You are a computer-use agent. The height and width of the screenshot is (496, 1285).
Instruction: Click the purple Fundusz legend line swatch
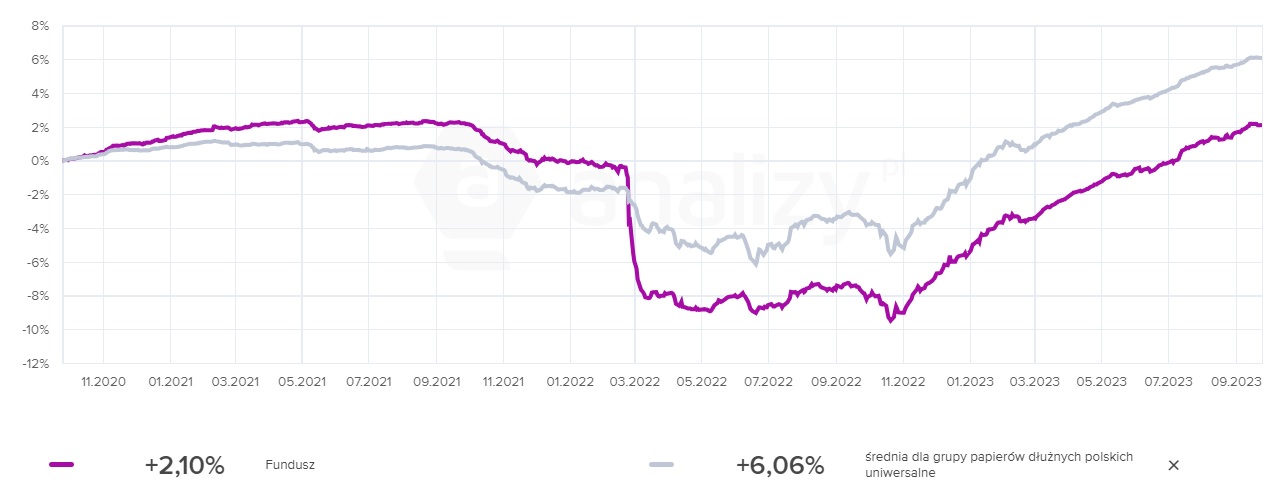tap(62, 465)
